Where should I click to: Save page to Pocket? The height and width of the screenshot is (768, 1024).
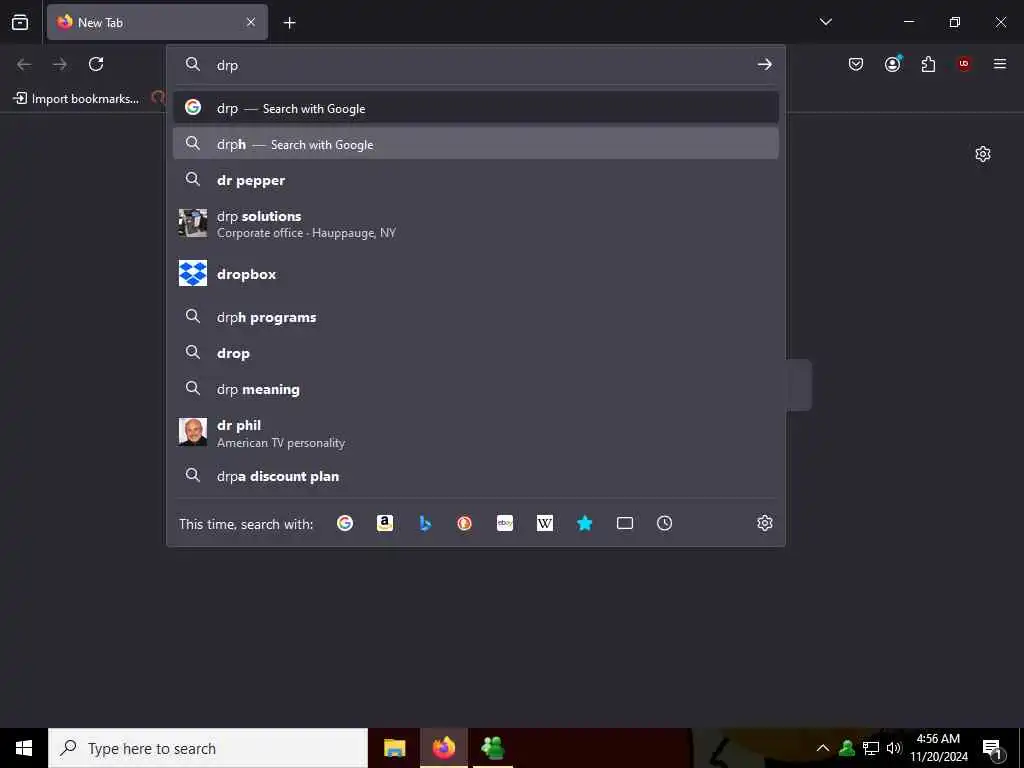(856, 64)
